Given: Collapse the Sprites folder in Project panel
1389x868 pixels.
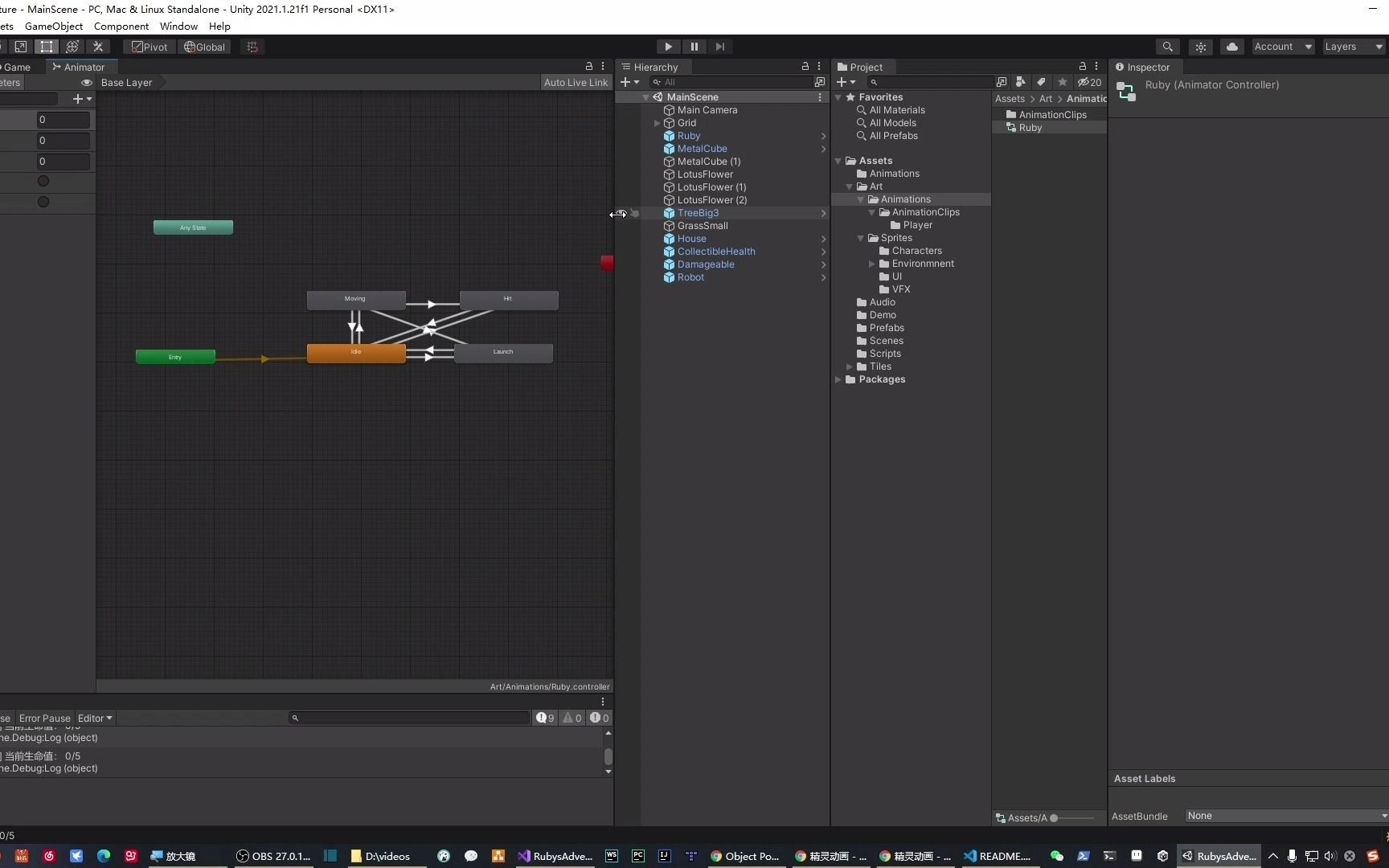Looking at the screenshot, I should (x=860, y=238).
